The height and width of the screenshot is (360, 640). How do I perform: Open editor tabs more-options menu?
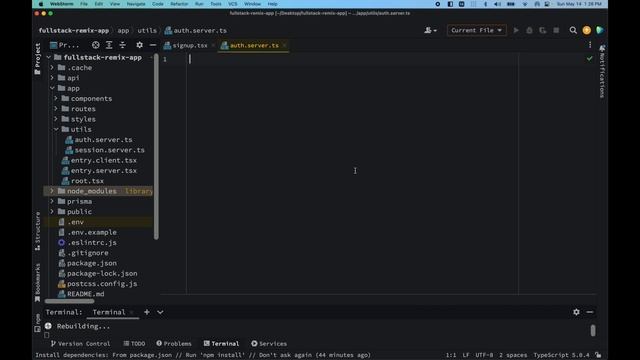(590, 45)
